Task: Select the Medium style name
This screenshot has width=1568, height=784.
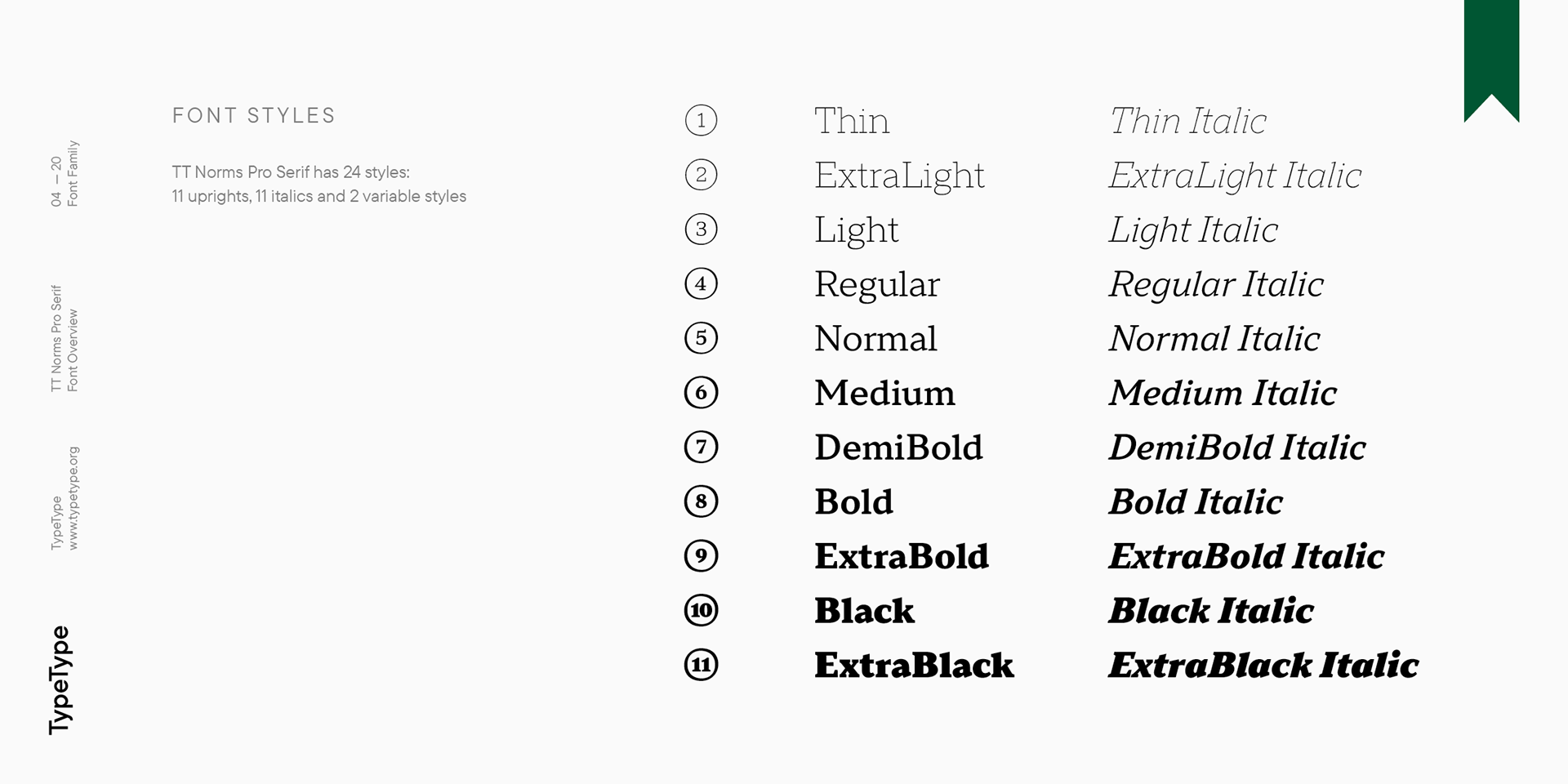Action: click(x=884, y=393)
